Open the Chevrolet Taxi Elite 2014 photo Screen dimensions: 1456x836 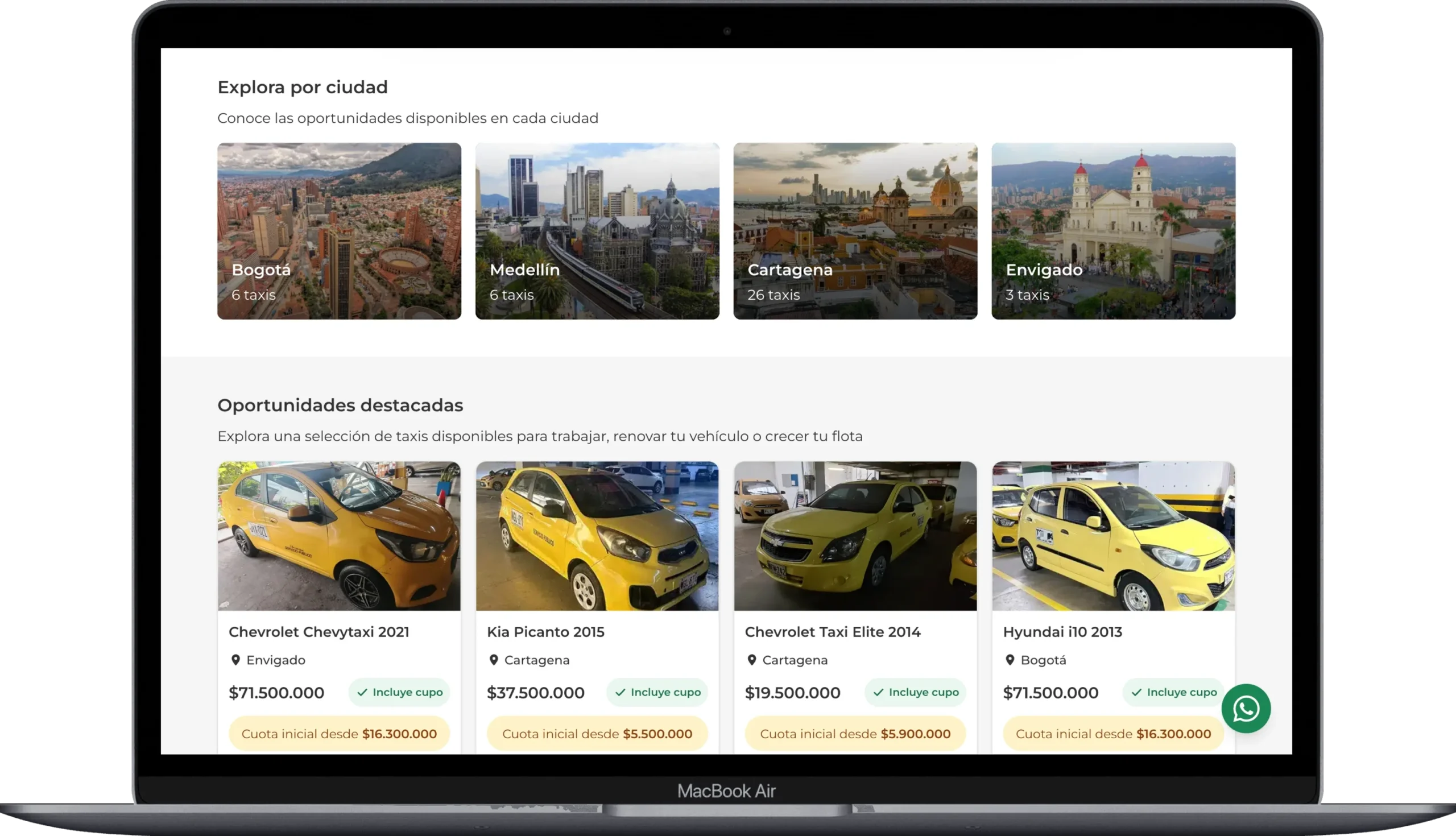[x=855, y=536]
